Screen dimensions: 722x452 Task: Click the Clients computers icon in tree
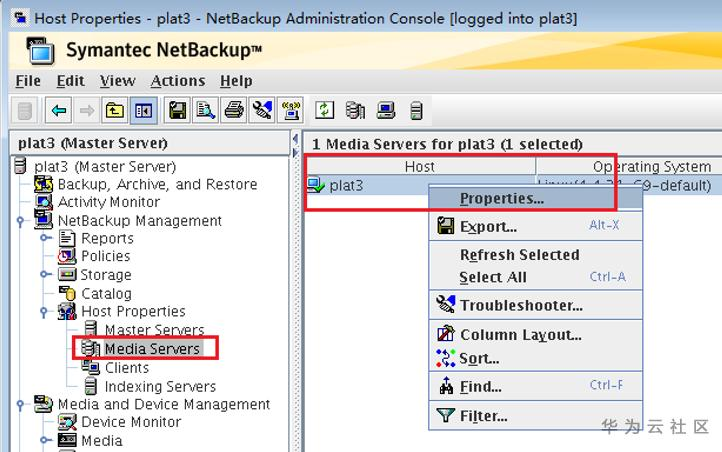(91, 367)
